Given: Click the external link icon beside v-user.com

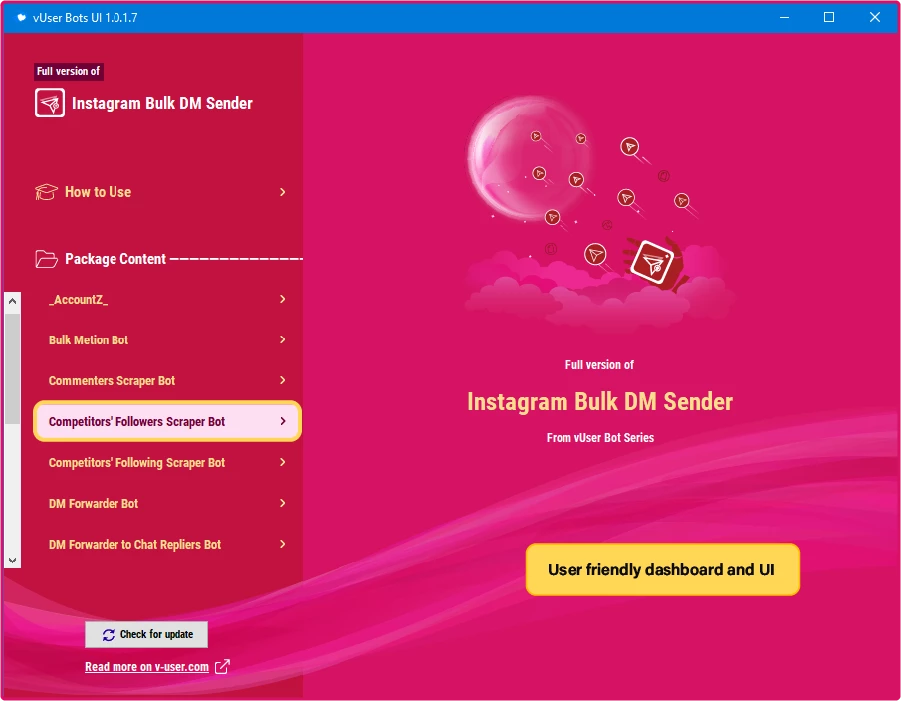Looking at the screenshot, I should point(222,667).
